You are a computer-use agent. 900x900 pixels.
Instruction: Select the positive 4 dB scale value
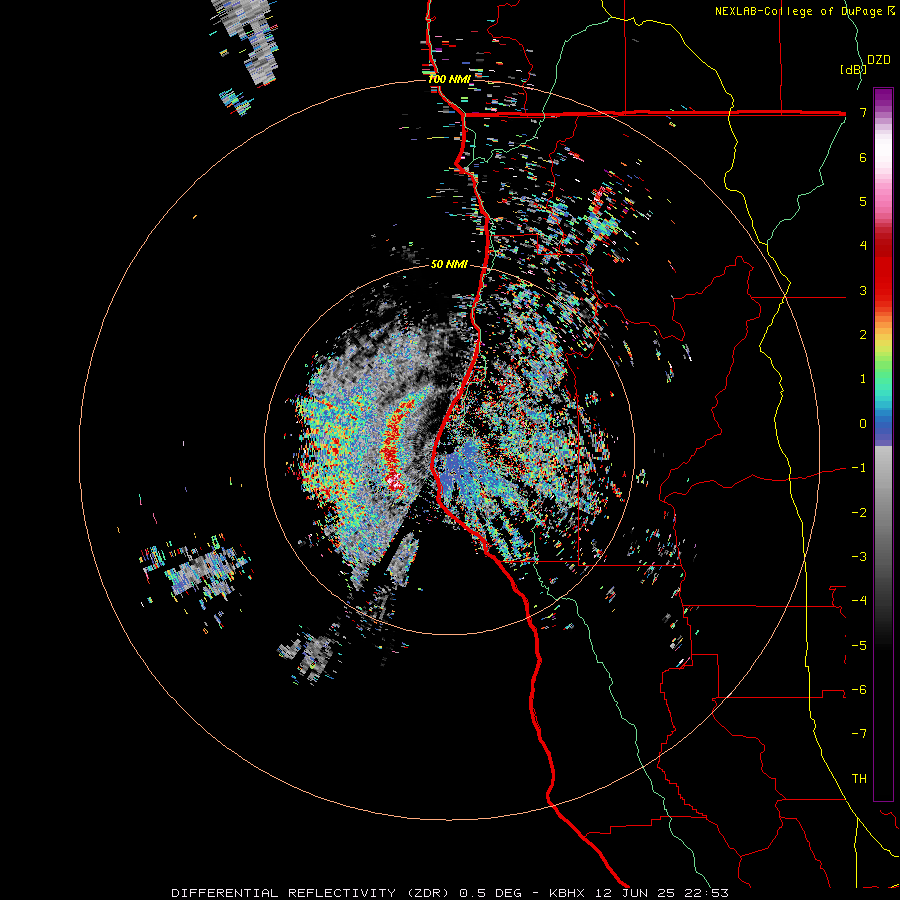tap(863, 246)
